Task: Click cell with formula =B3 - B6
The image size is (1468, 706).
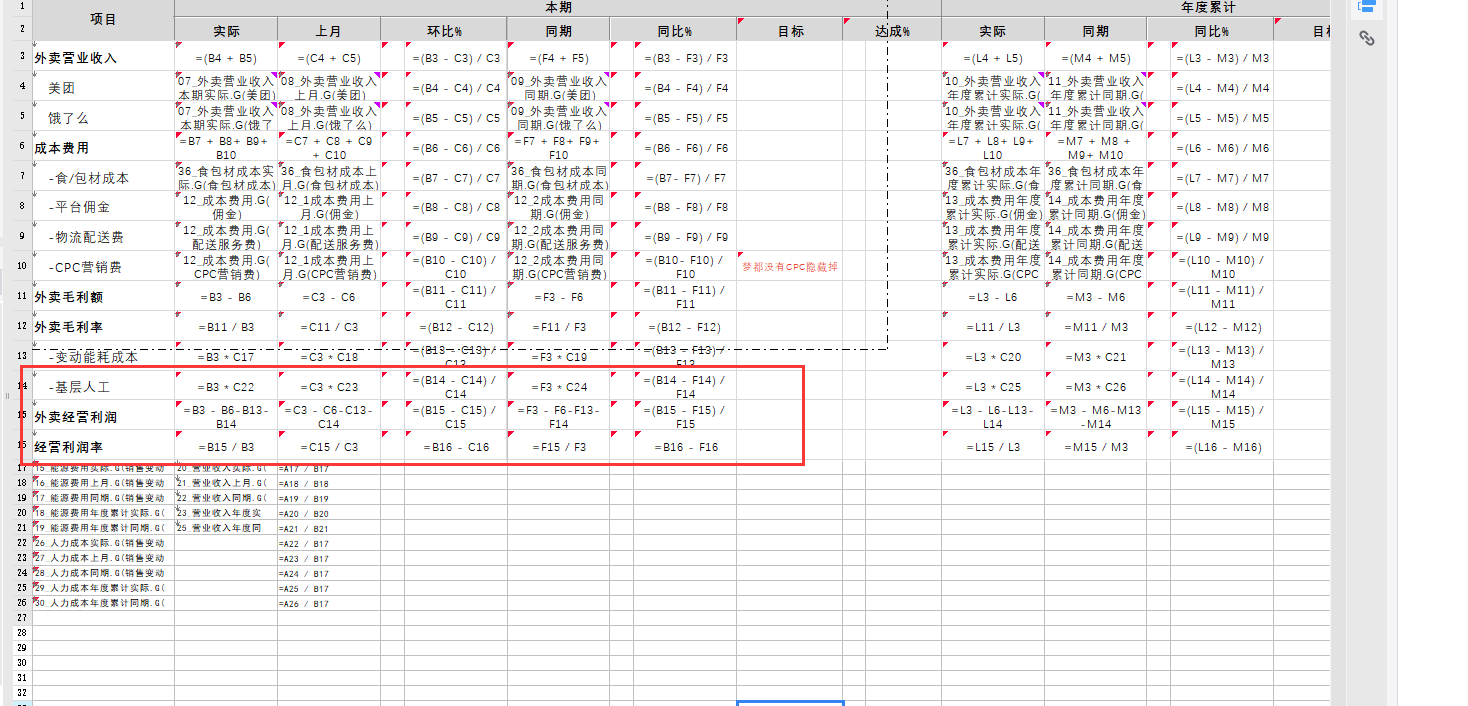Action: click(x=226, y=297)
